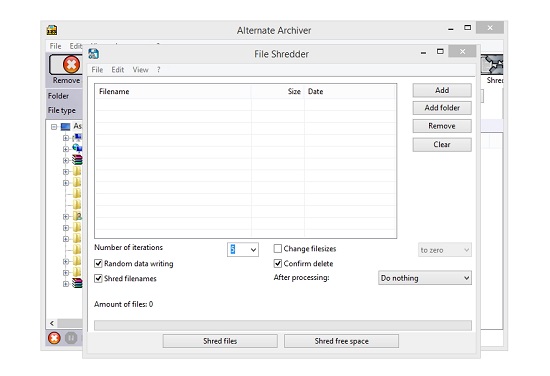
Task: Maximize the File Shredder window
Action: point(440,52)
